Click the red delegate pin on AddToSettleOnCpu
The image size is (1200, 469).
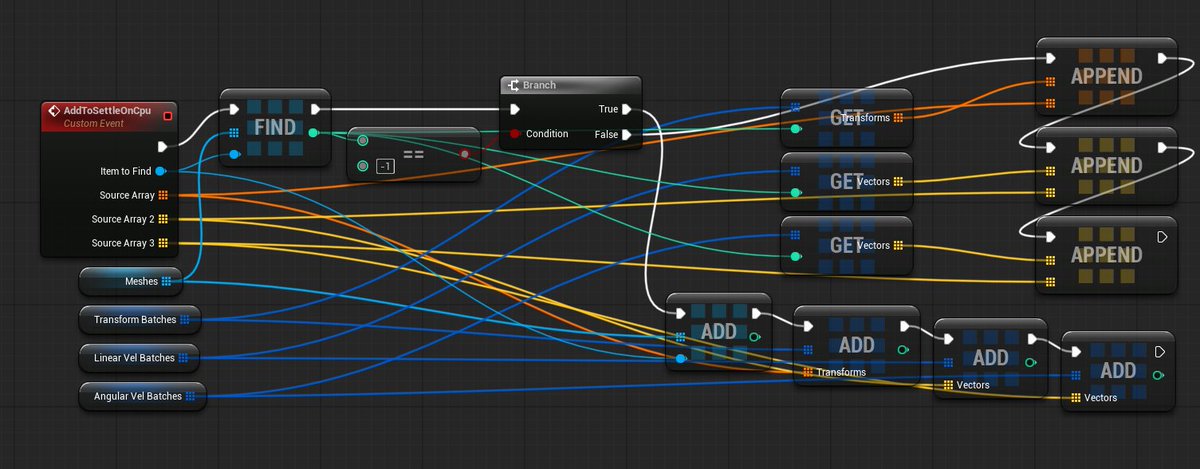(167, 116)
